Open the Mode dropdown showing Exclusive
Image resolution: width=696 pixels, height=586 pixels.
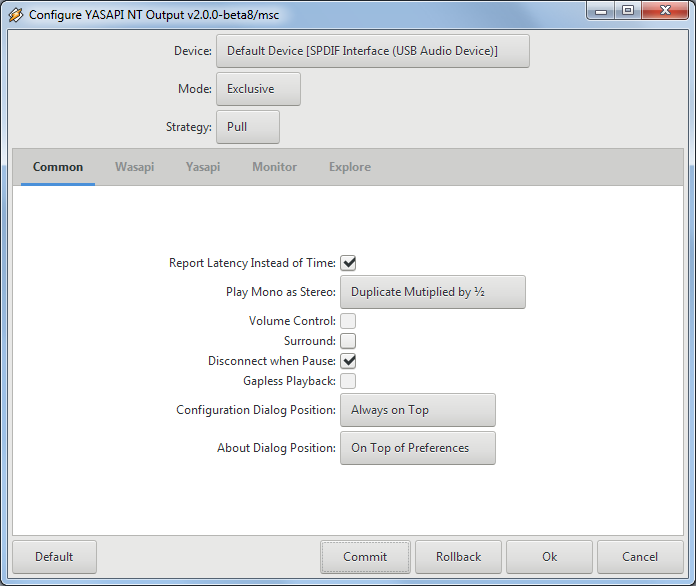pyautogui.click(x=258, y=89)
